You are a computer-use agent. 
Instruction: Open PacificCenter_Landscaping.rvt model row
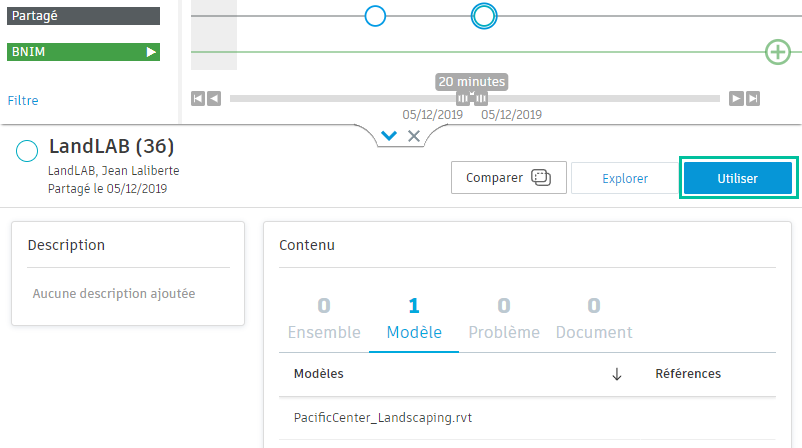(x=382, y=417)
